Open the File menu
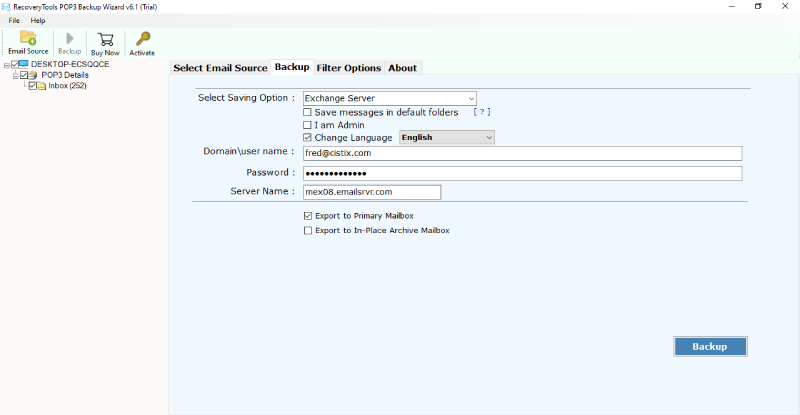This screenshot has height=415, width=800. 14,20
